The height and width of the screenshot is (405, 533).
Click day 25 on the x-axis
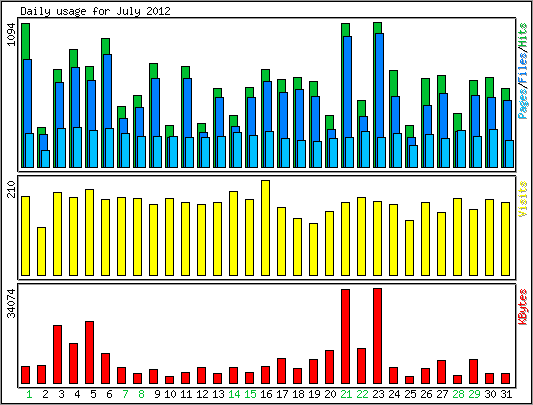[x=410, y=394]
